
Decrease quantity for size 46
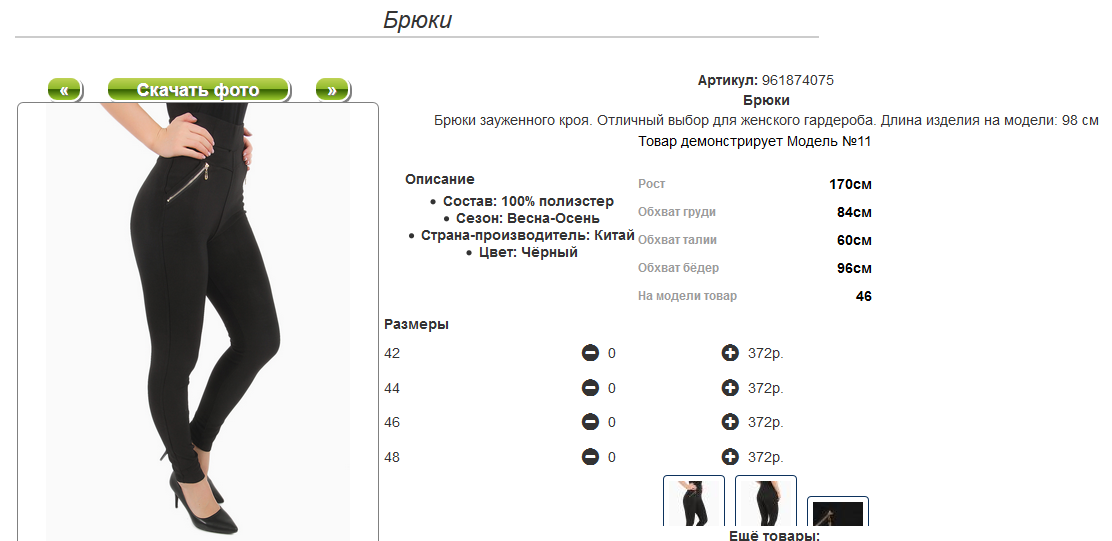(590, 422)
